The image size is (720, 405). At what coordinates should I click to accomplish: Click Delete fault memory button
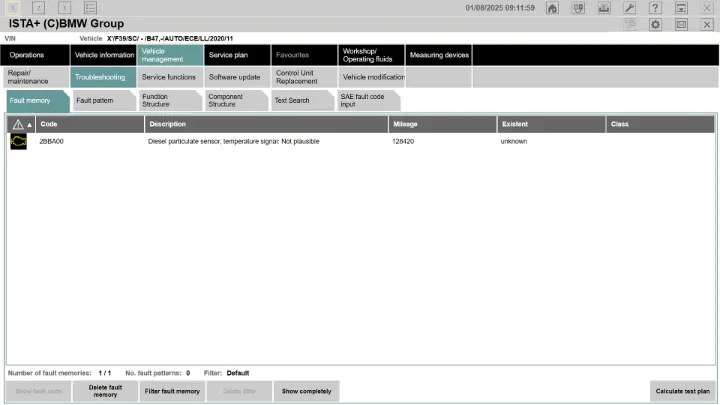(x=105, y=391)
